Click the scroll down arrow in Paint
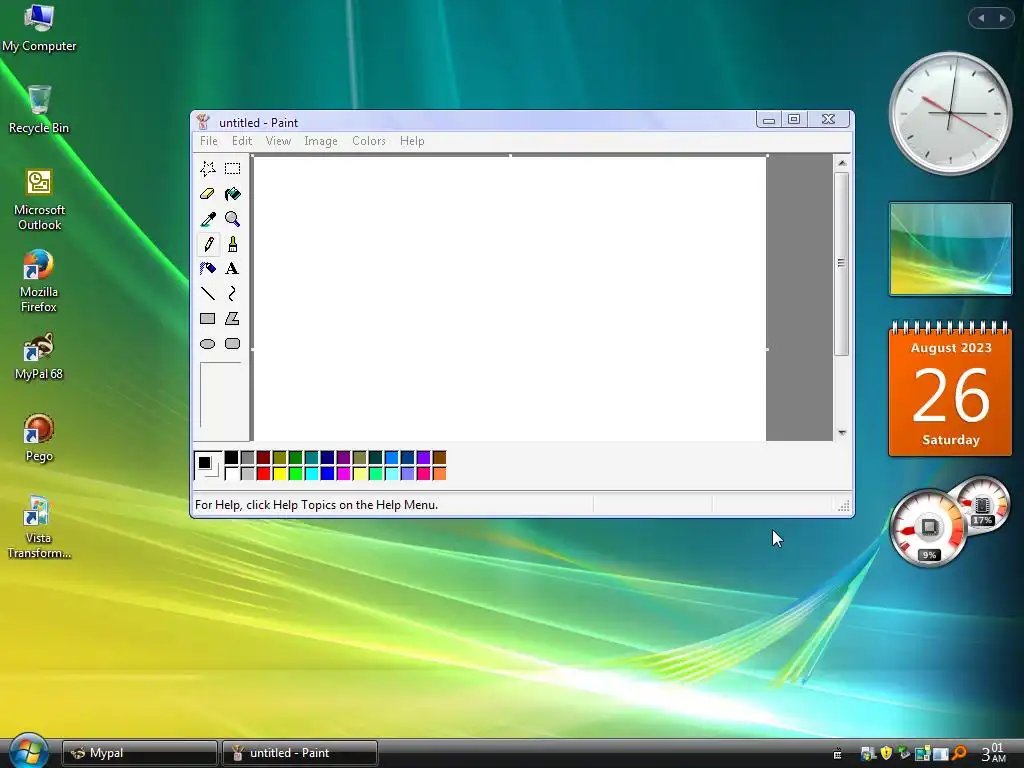 pyautogui.click(x=842, y=432)
